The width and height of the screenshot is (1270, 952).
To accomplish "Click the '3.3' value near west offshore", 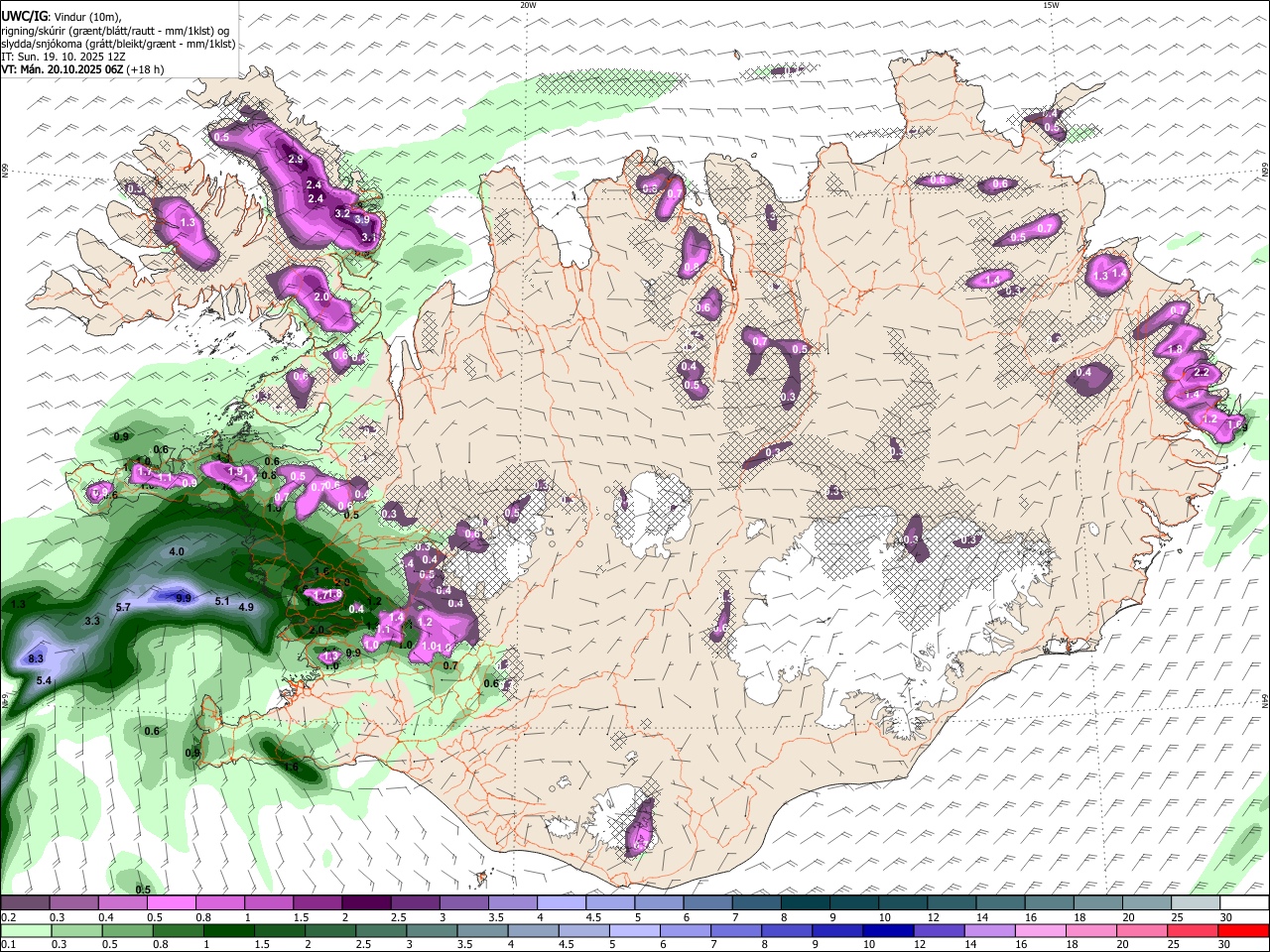I will point(92,621).
